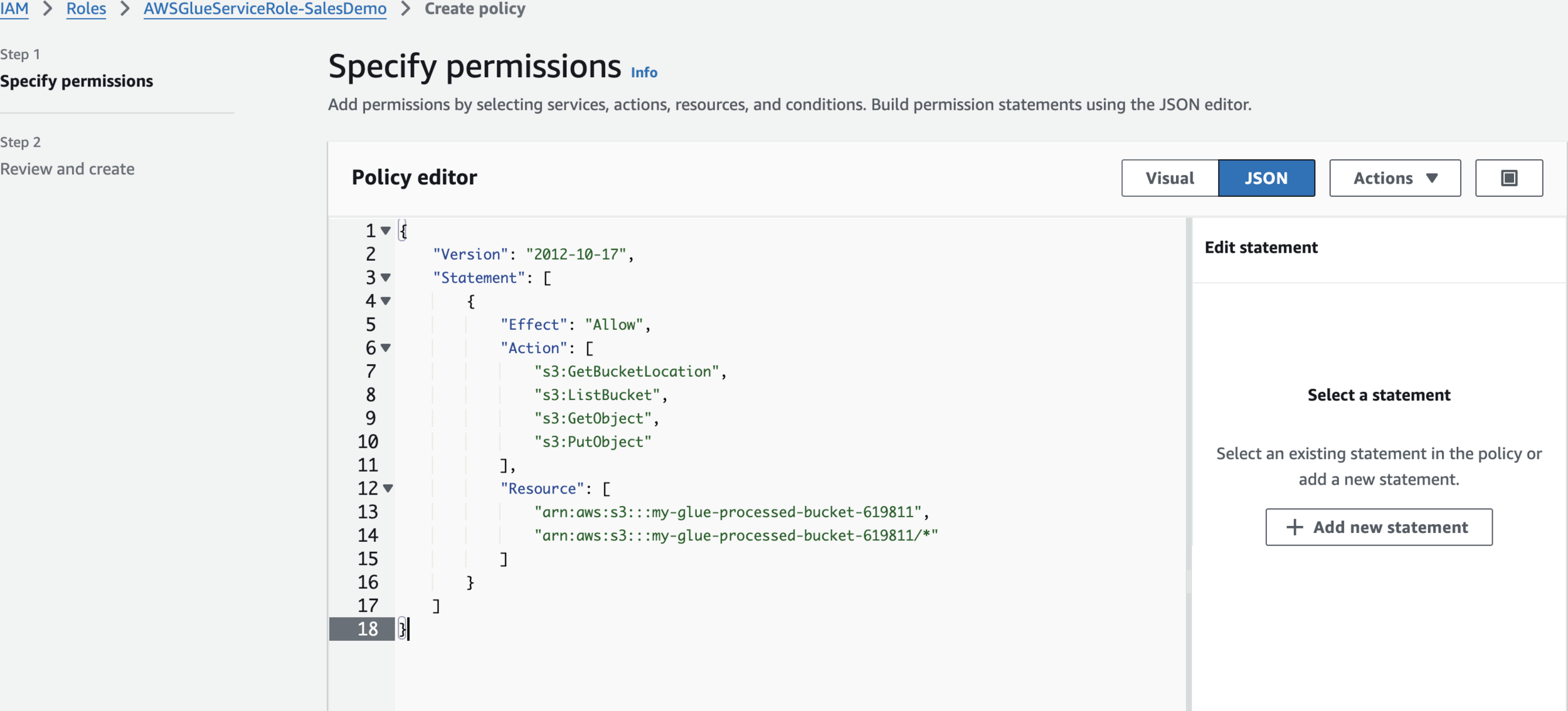Go to the IAM breadcrumb link
Viewport: 1568px width, 711px height.
click(14, 9)
